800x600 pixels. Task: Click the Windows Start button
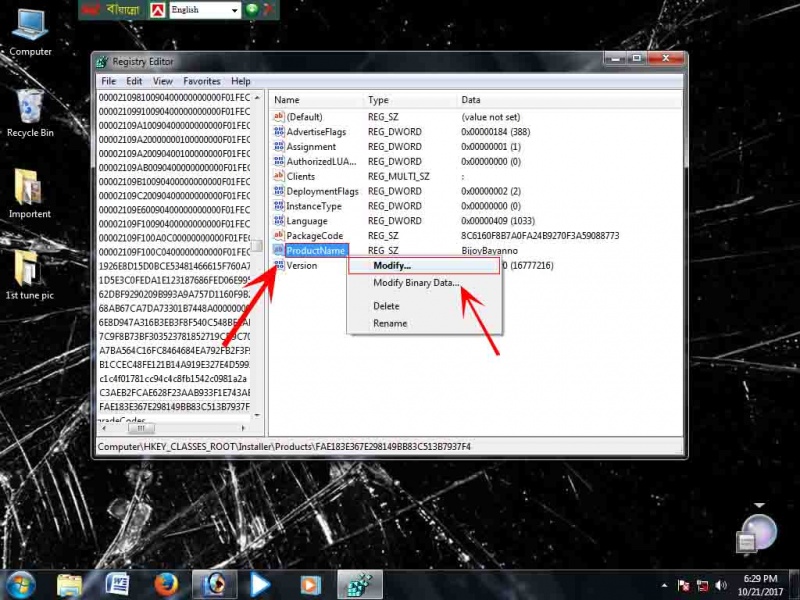(21, 585)
